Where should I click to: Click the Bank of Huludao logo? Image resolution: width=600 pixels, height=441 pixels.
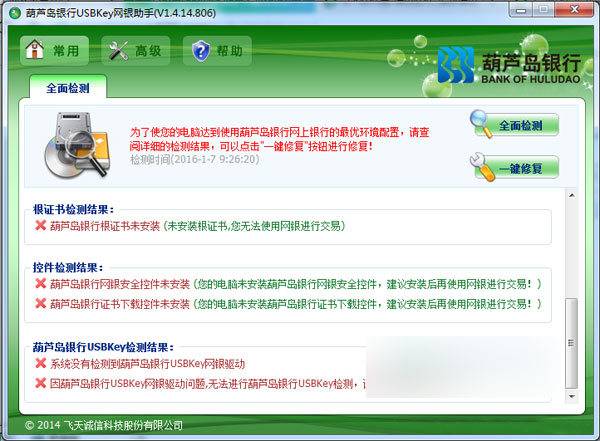[509, 65]
